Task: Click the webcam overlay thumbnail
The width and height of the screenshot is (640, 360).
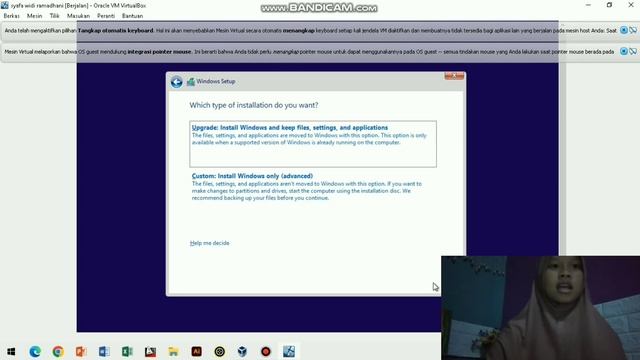Action: pyautogui.click(x=540, y=308)
